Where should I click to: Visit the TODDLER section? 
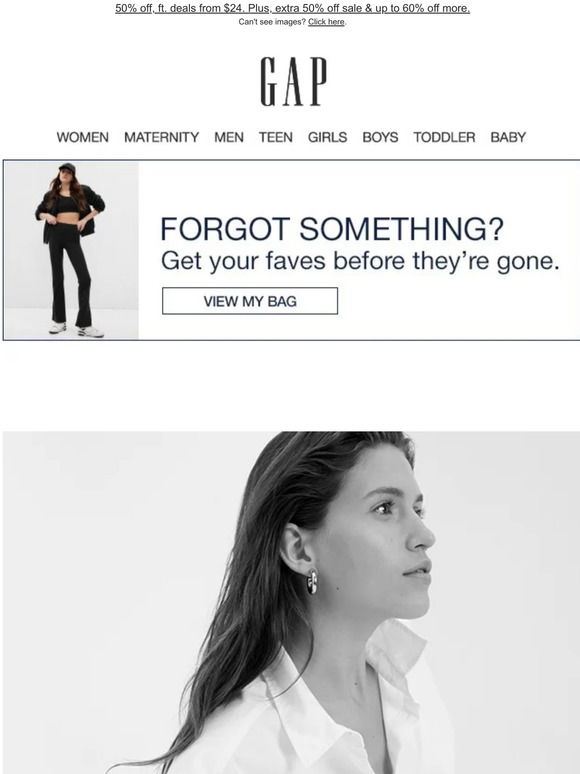(444, 137)
